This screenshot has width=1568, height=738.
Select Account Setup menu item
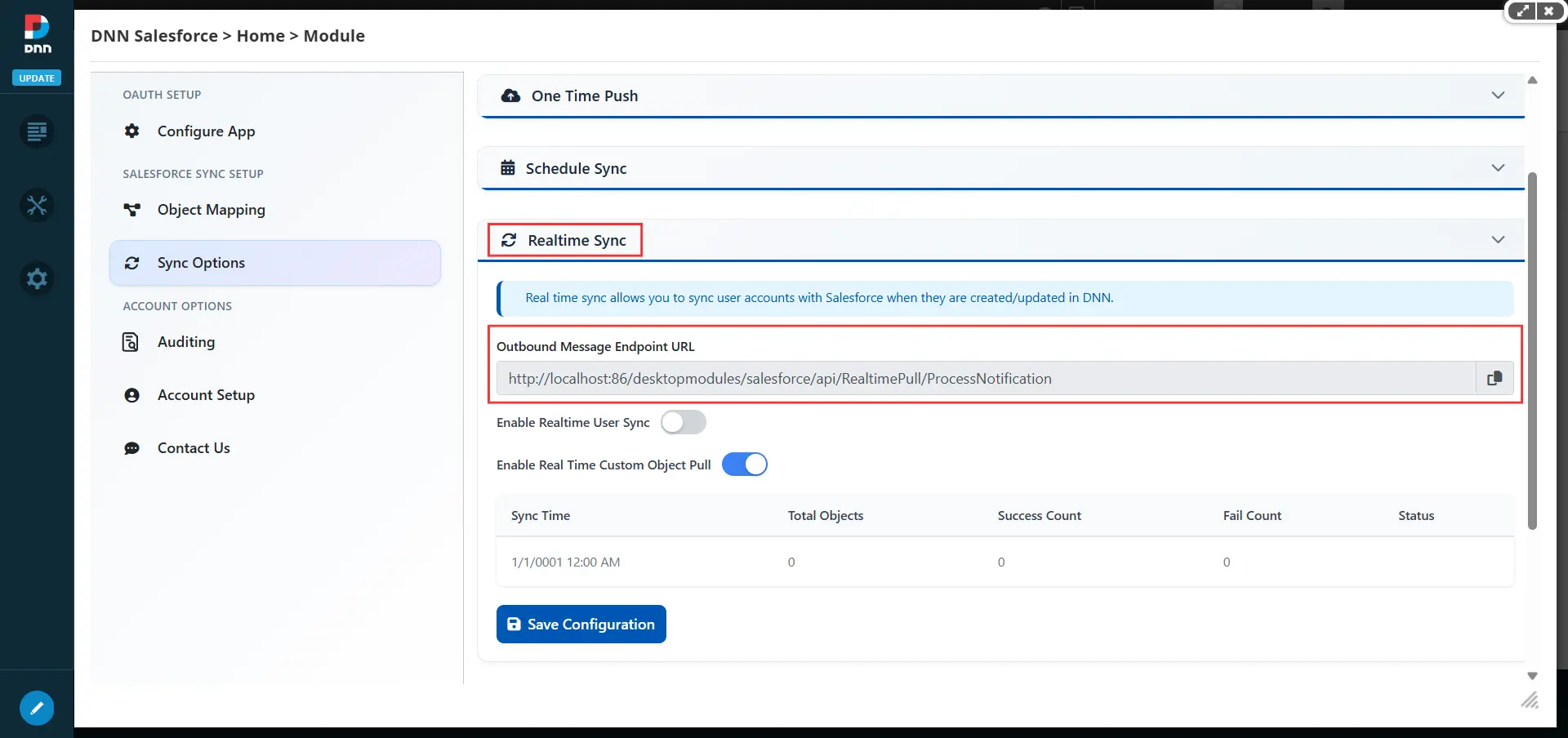[x=275, y=395]
